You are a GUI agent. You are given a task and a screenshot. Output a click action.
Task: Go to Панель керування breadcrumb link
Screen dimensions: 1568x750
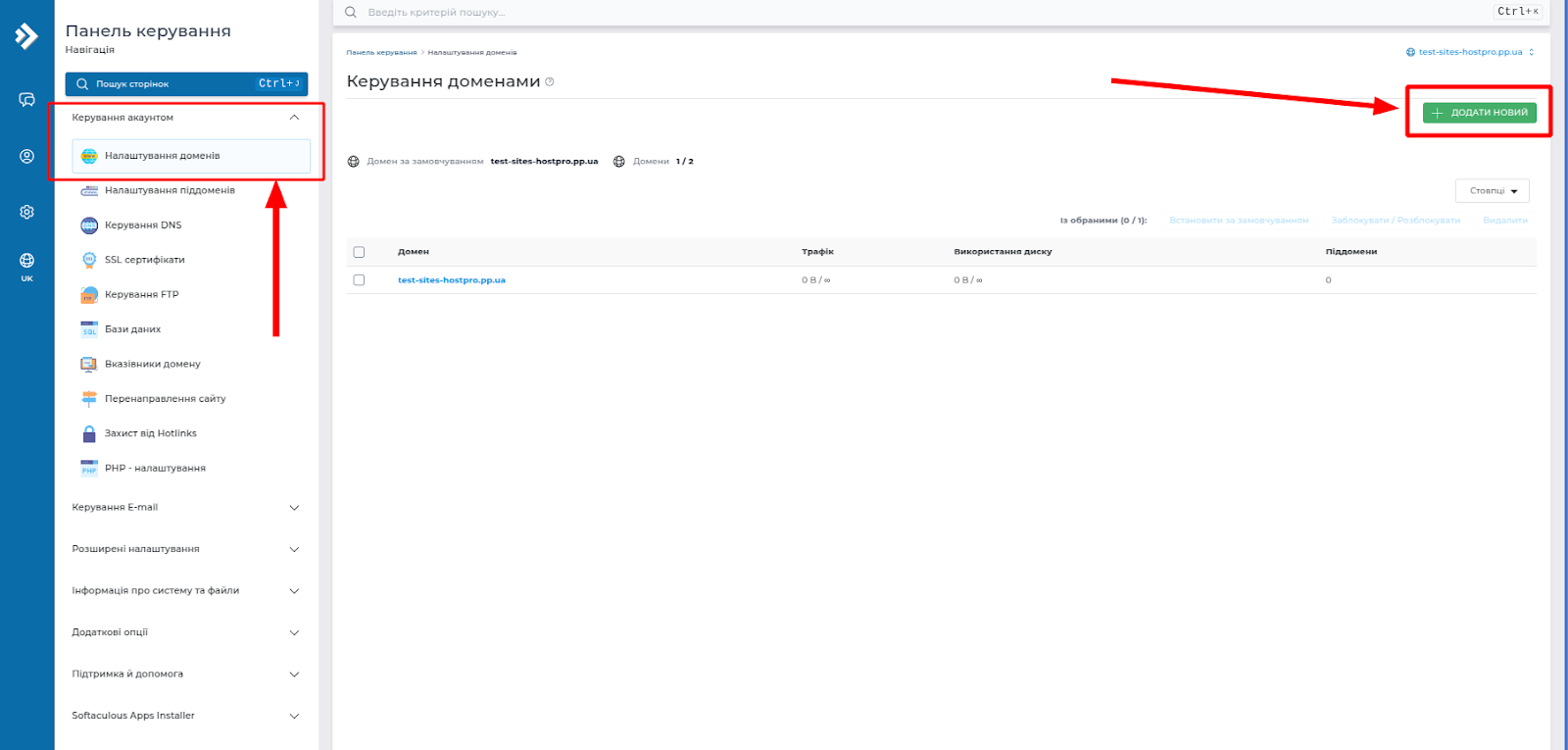point(381,53)
